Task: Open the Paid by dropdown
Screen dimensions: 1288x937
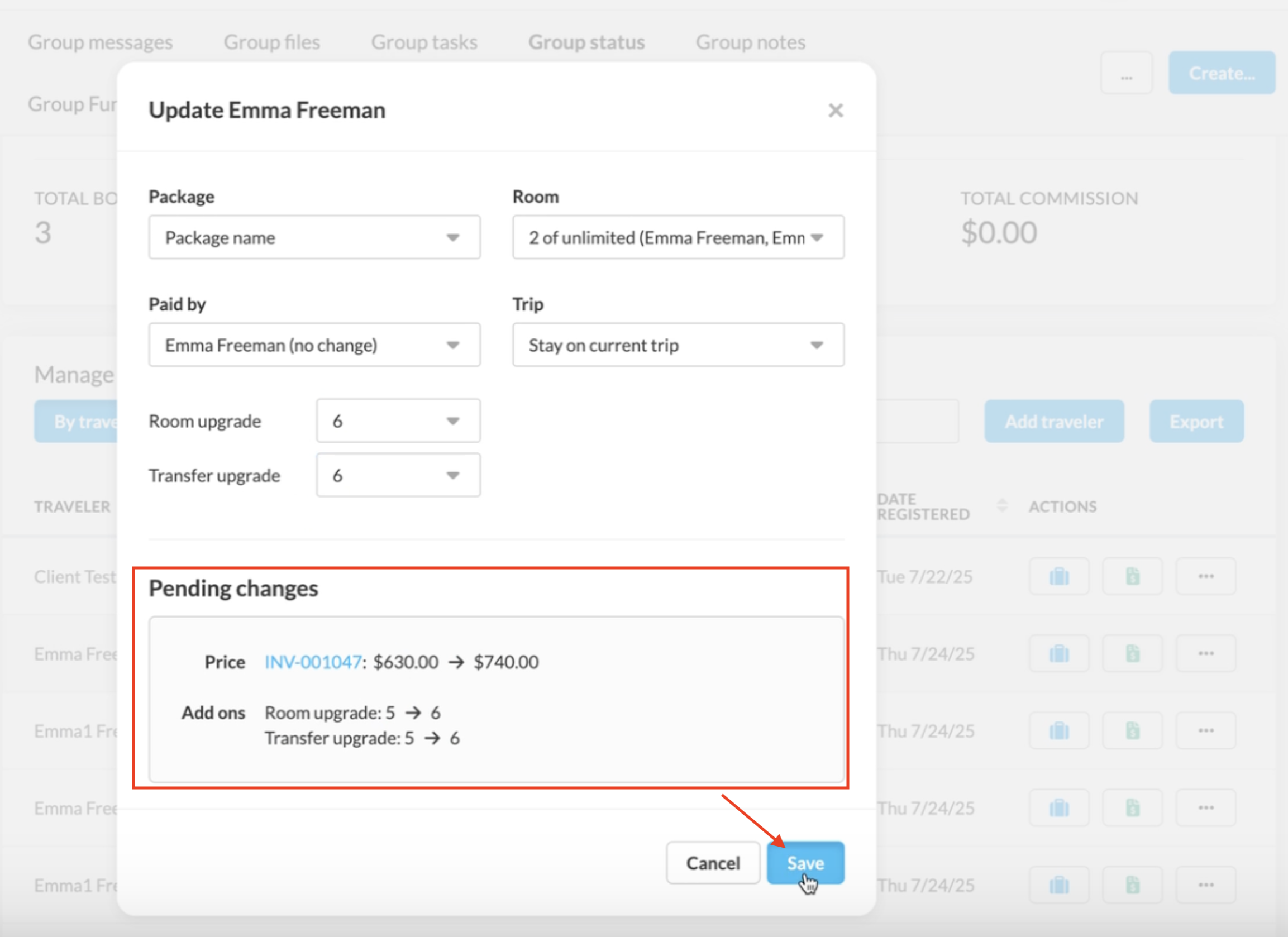Action: coord(314,345)
